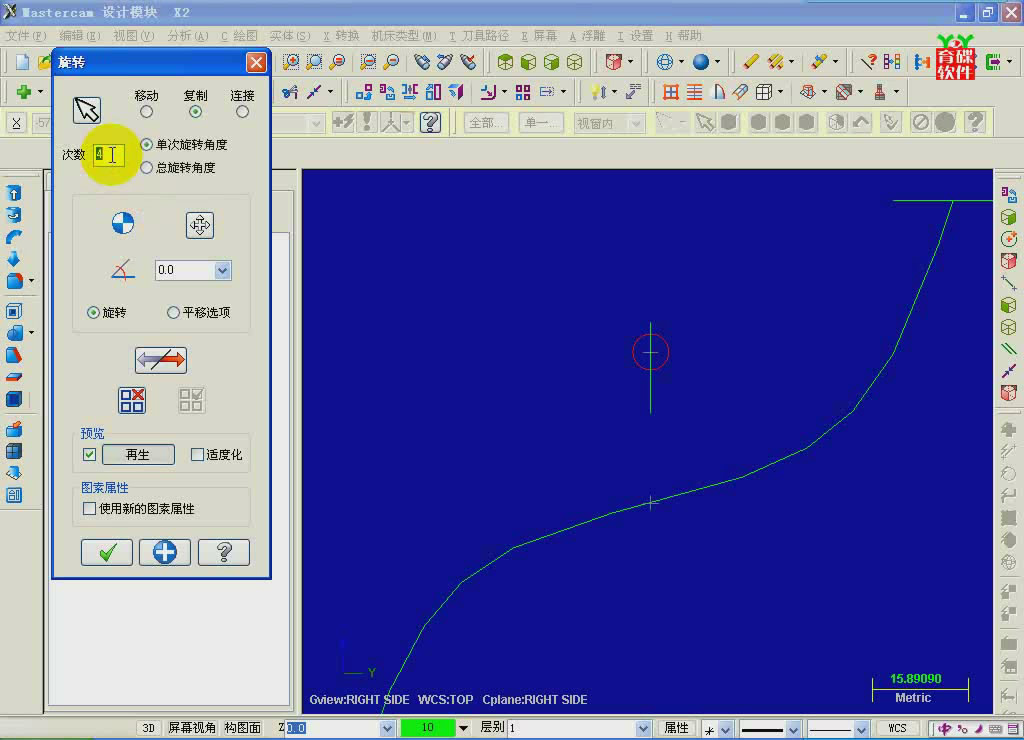Enable the 适度化 fit checkbox
Viewport: 1024px width, 740px height.
[197, 454]
